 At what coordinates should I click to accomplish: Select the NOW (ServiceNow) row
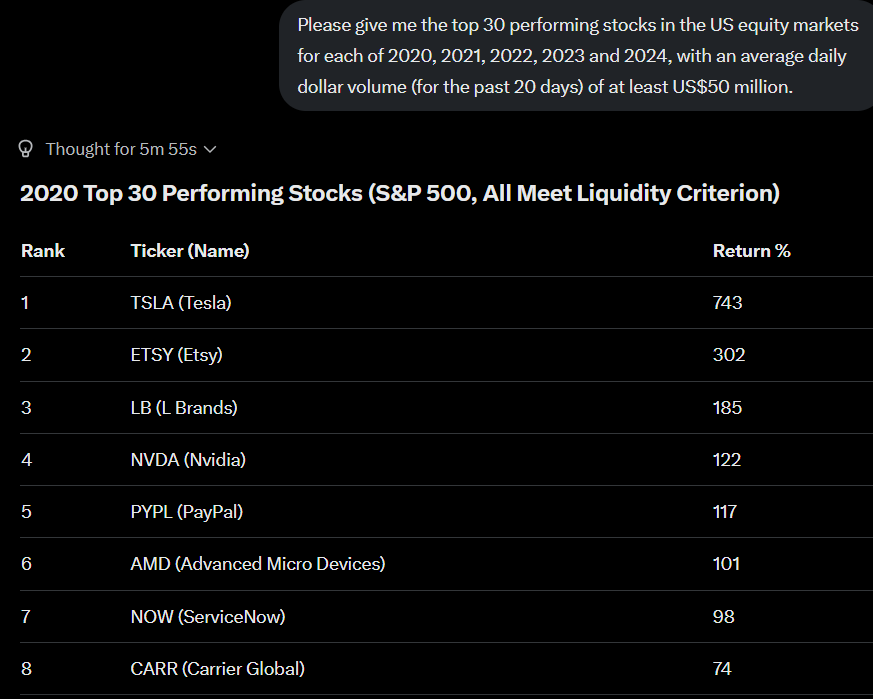click(x=447, y=617)
